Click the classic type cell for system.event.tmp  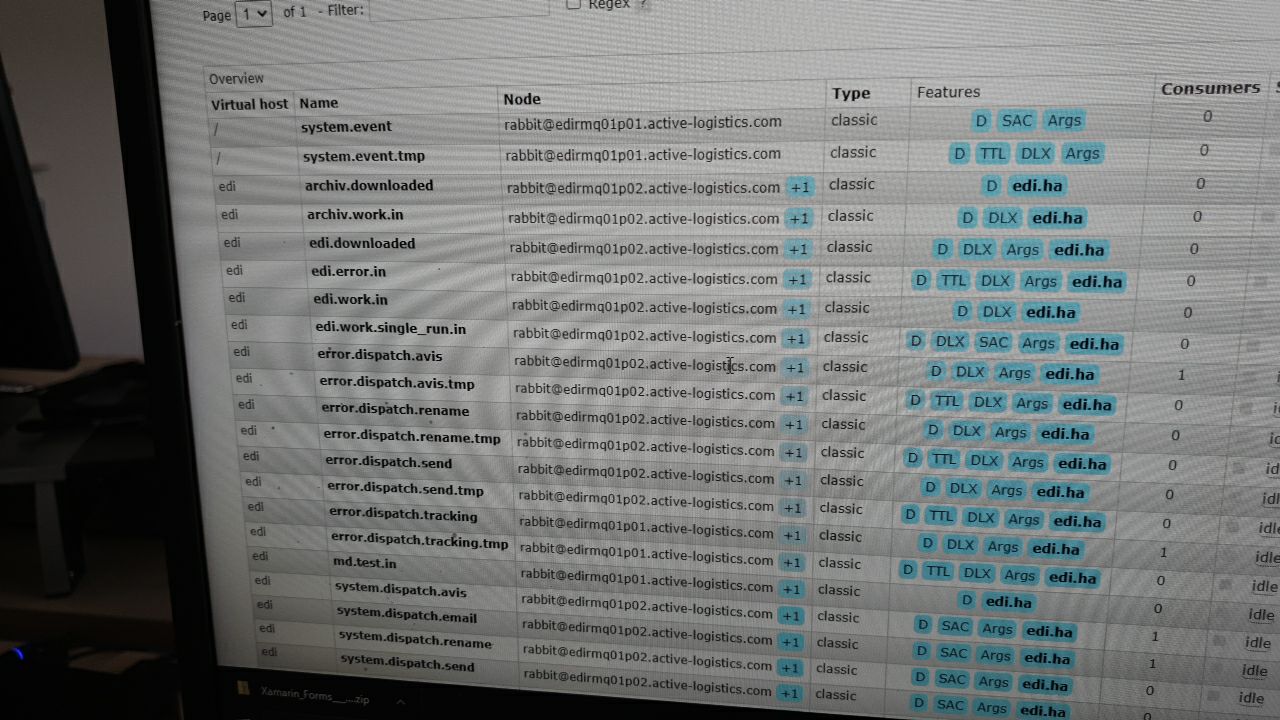[853, 152]
